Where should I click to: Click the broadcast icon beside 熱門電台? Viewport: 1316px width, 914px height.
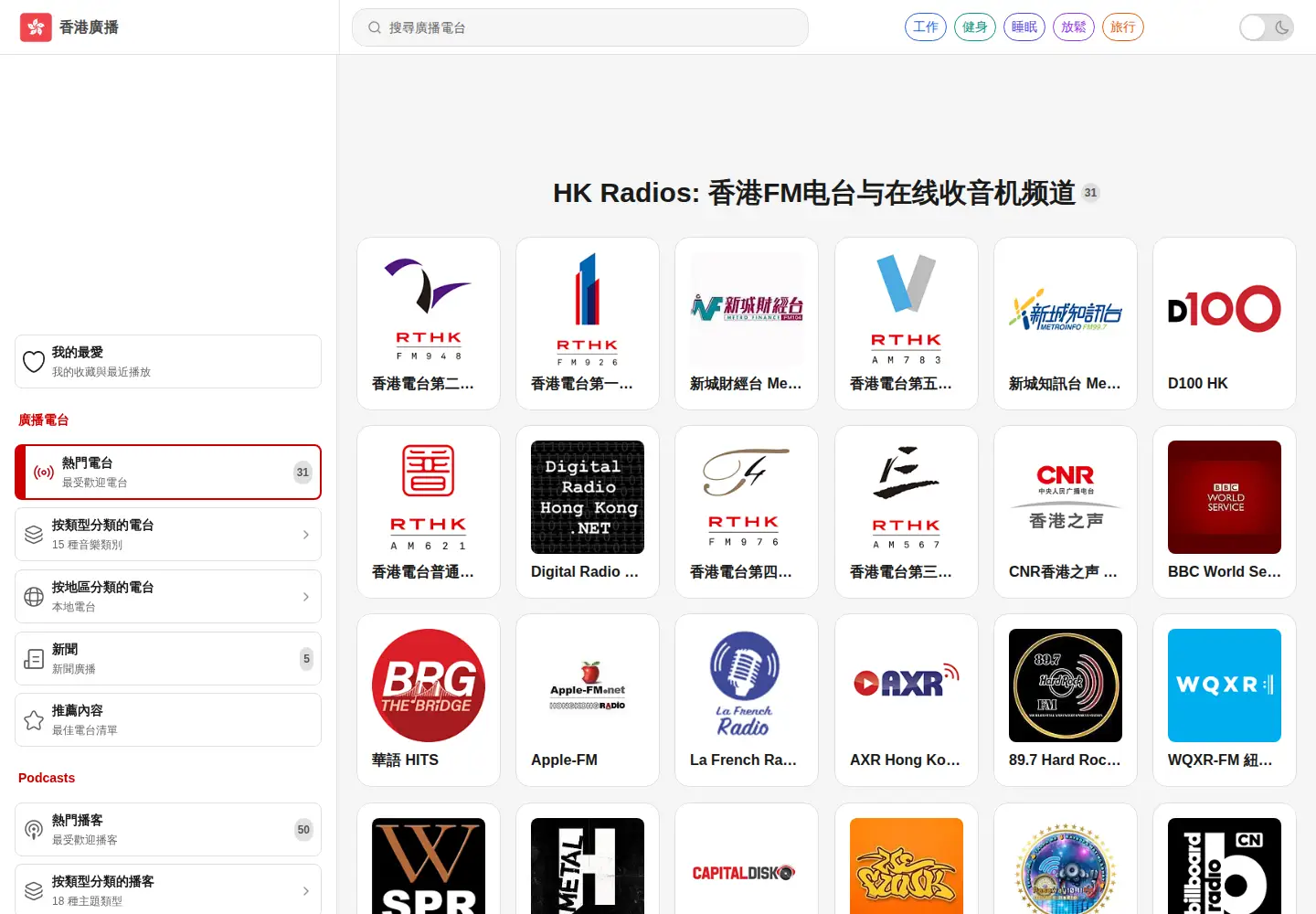(44, 473)
